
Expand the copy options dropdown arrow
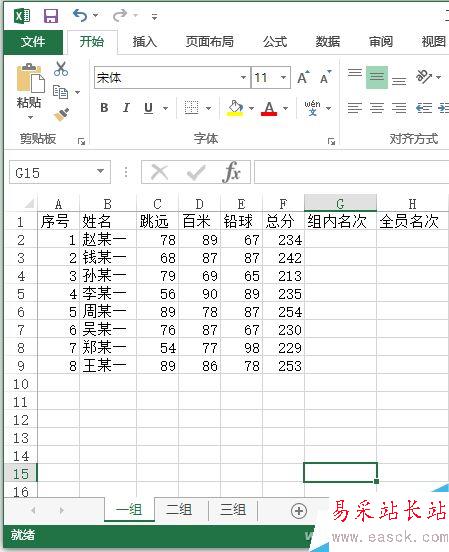coord(77,93)
